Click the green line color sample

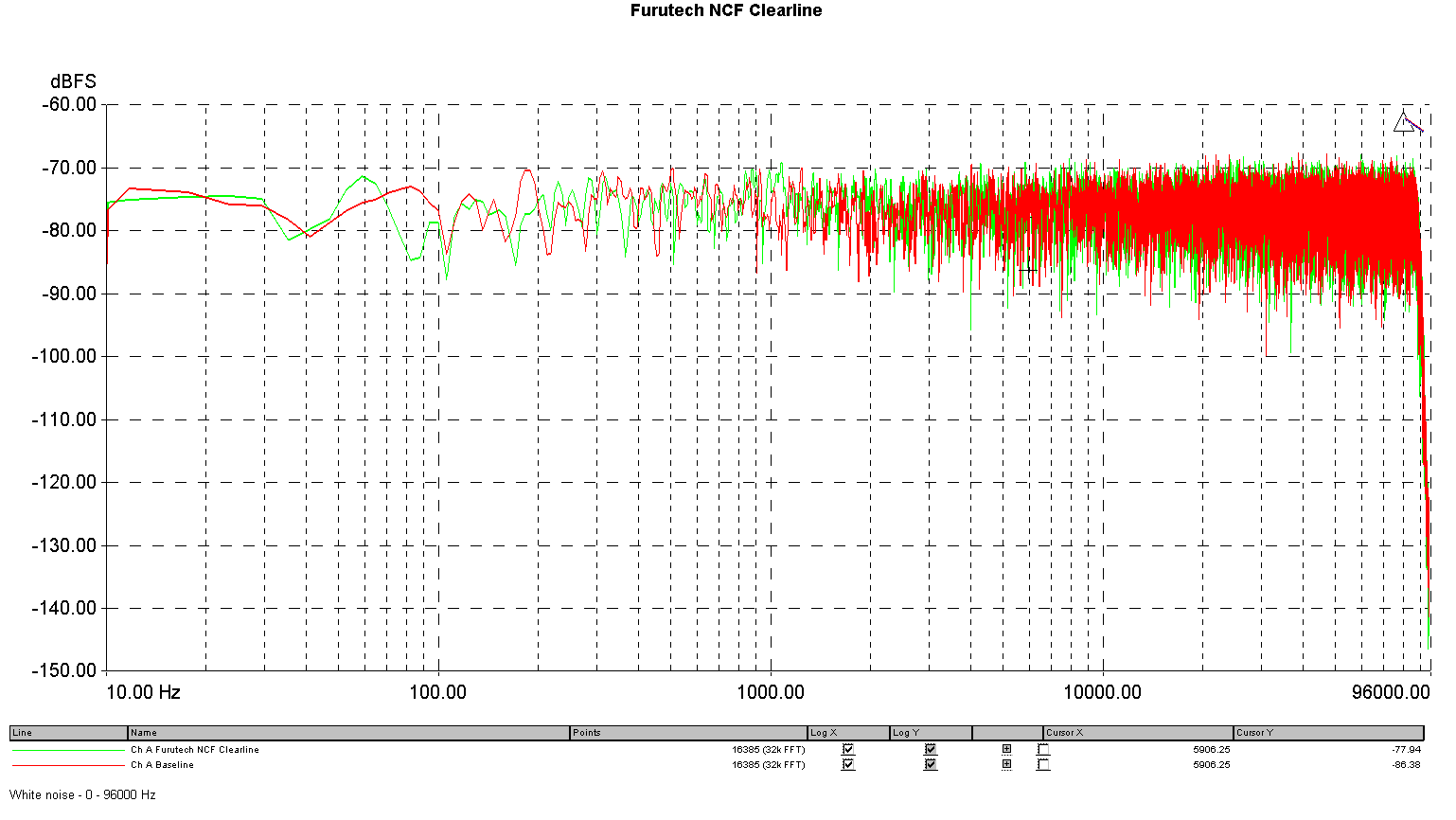pyautogui.click(x=68, y=750)
